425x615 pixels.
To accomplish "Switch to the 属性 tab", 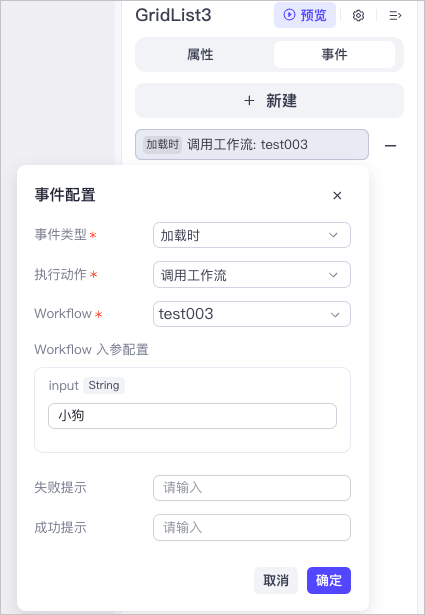I will pyautogui.click(x=200, y=55).
